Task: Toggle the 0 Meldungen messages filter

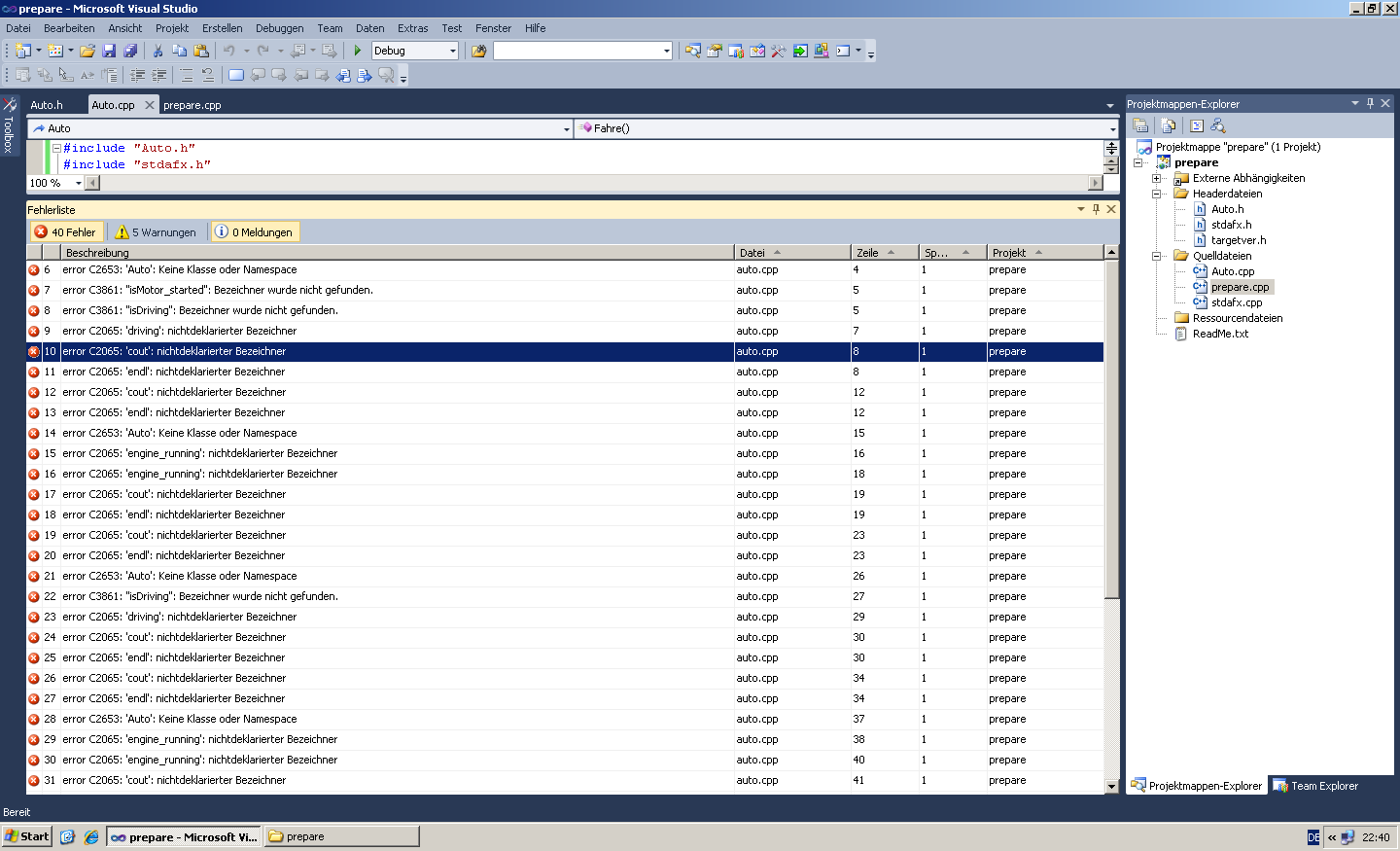Action: click(x=254, y=231)
